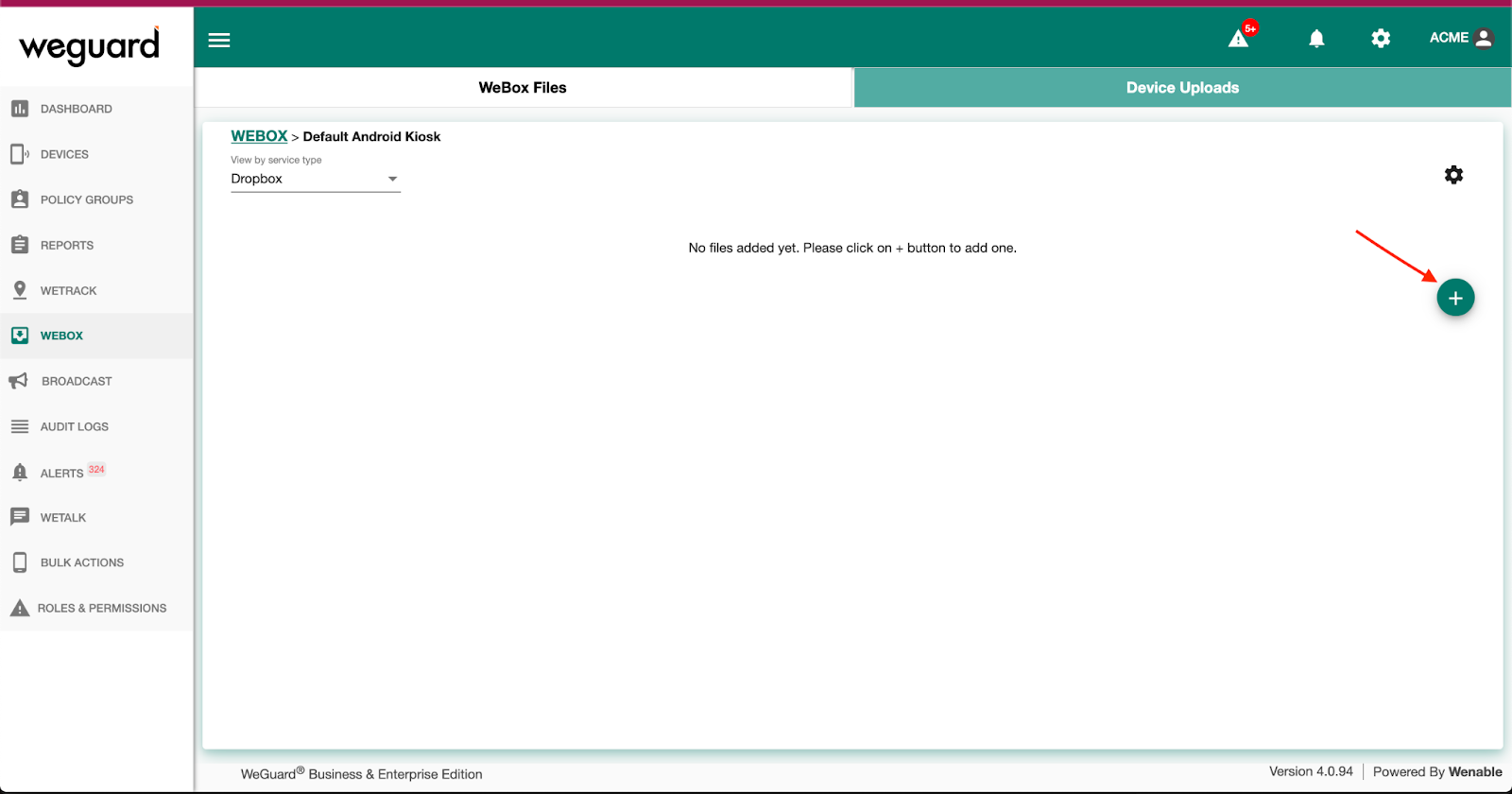Image resolution: width=1512 pixels, height=794 pixels.
Task: Open Devices section
Action: click(x=64, y=154)
